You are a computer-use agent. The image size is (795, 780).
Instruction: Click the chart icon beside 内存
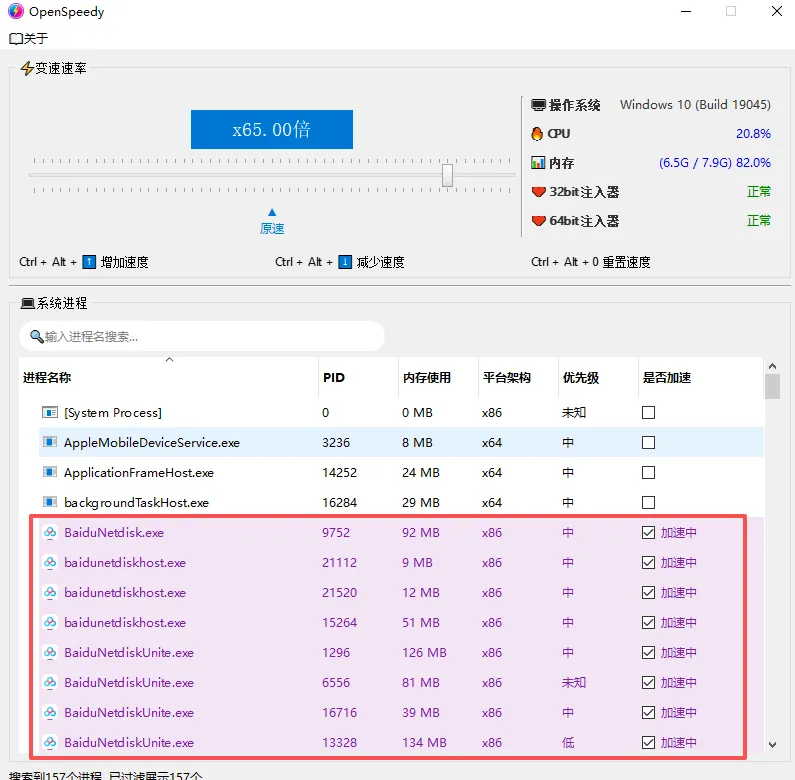[538, 163]
